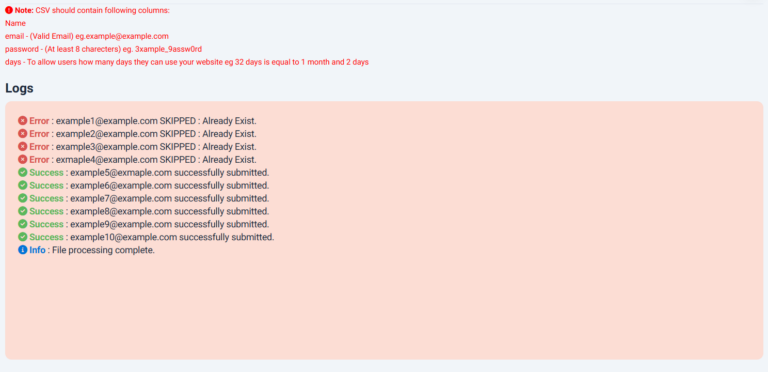
Task: Click the green check beside example5@exmaple.com
Action: pos(23,172)
